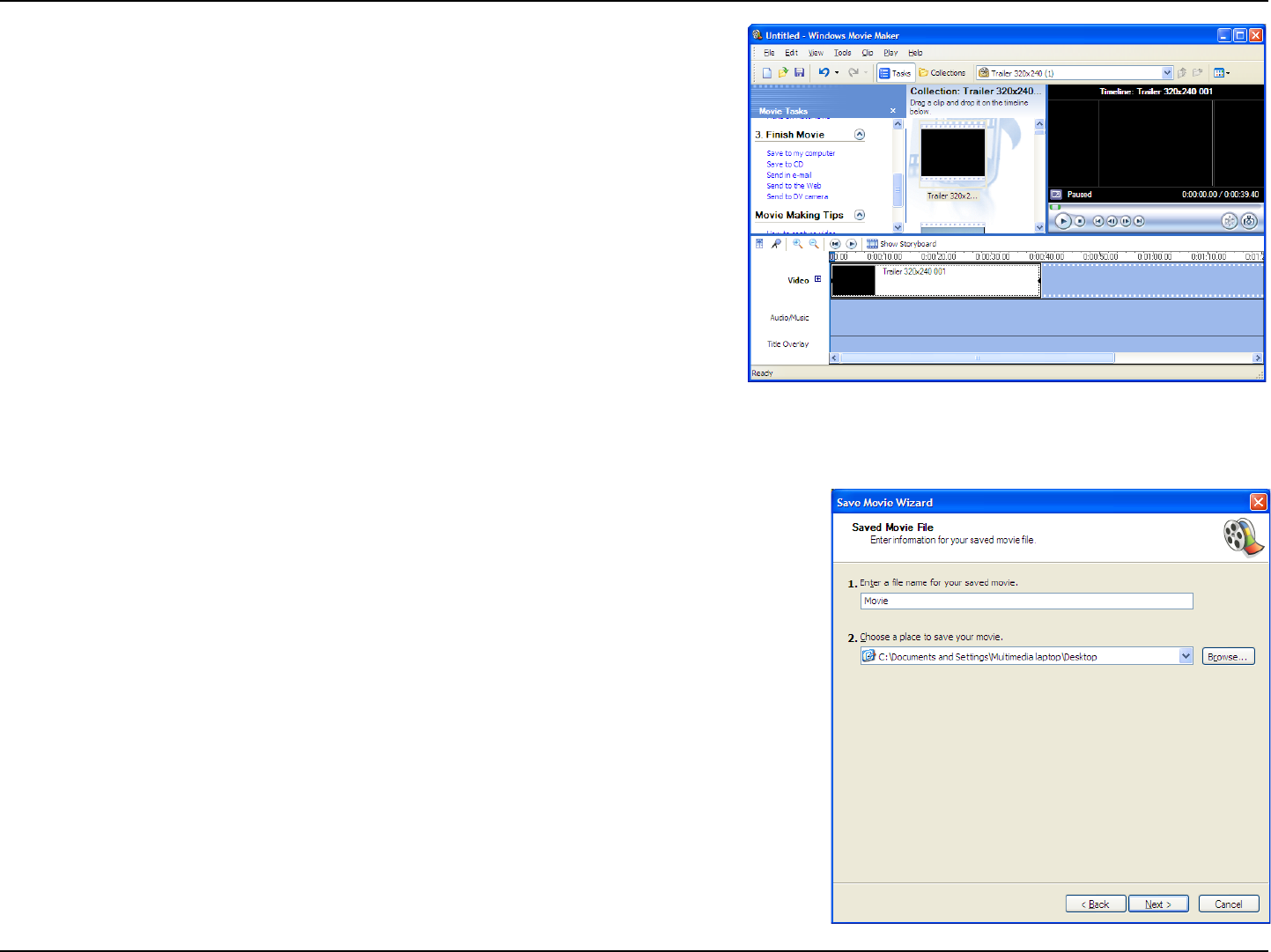Viewport: 1271px width, 952px height.
Task: Click Set Audio Levels timeline icon
Action: [759, 244]
